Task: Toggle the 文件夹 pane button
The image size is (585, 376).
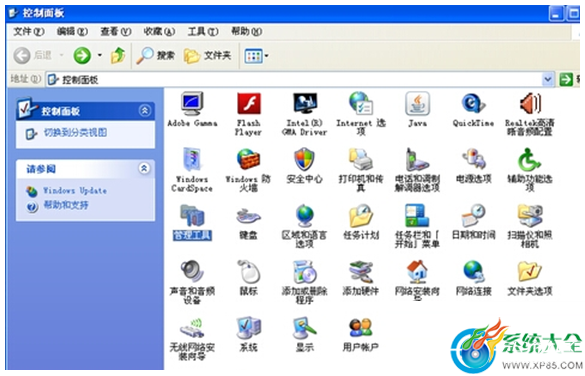Action: 207,56
